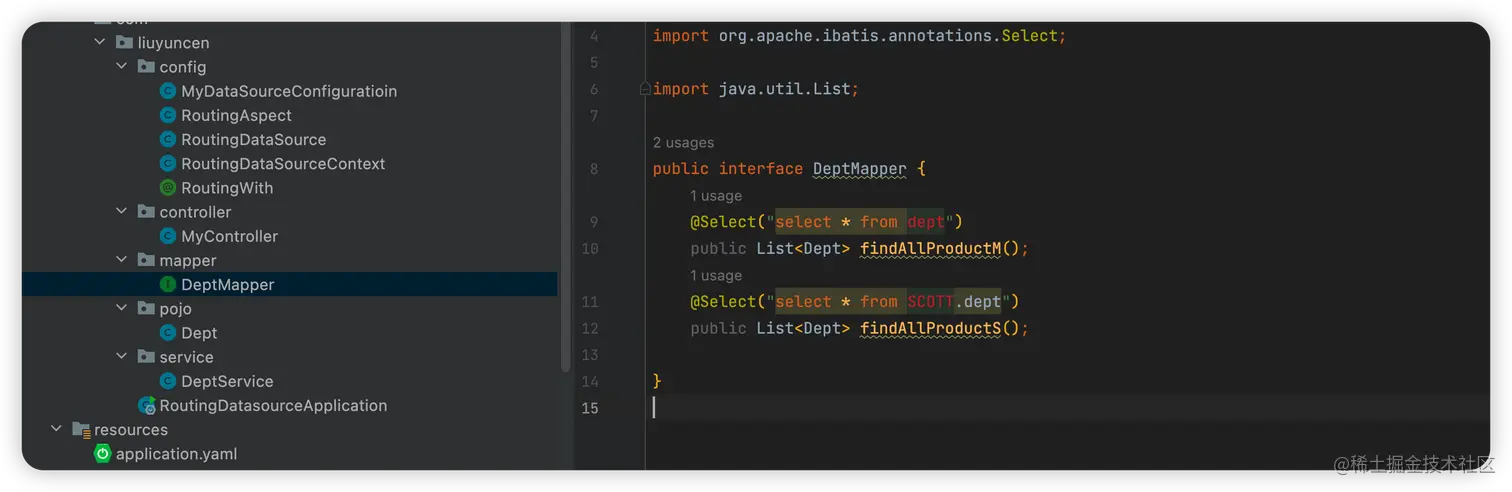Collapse the service package

[122, 357]
